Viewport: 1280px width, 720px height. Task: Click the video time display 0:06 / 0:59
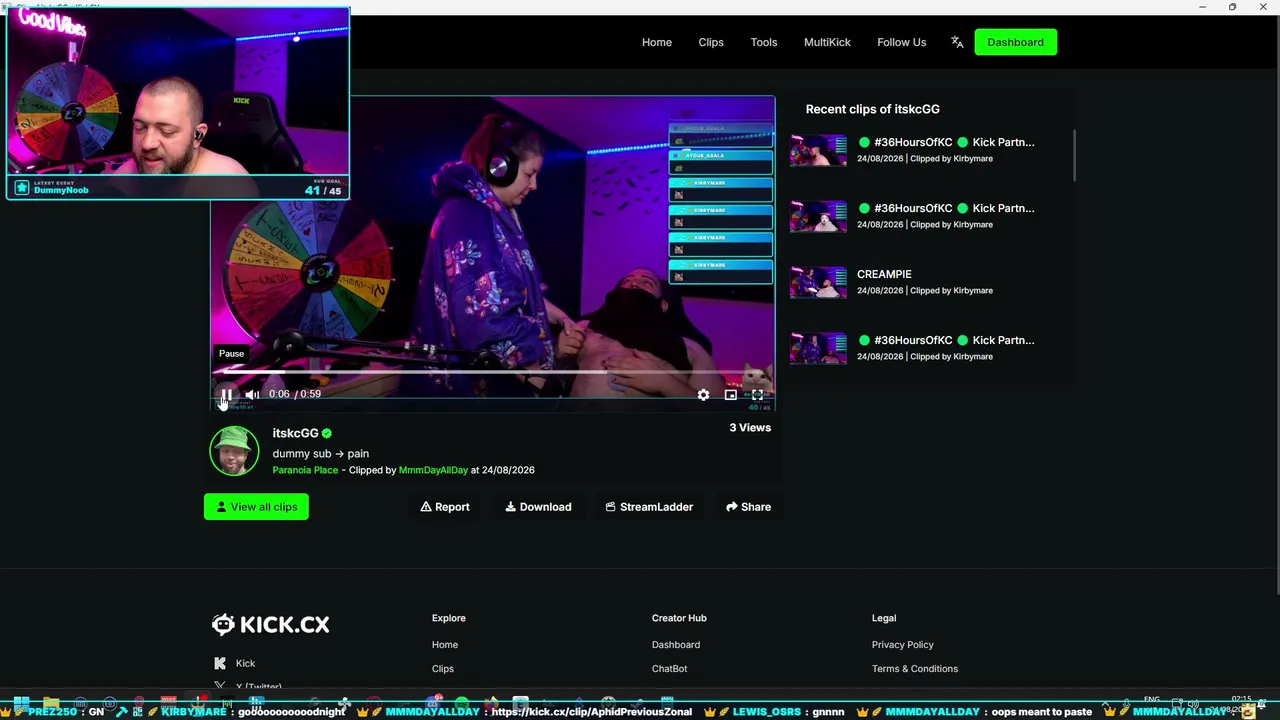pyautogui.click(x=295, y=394)
